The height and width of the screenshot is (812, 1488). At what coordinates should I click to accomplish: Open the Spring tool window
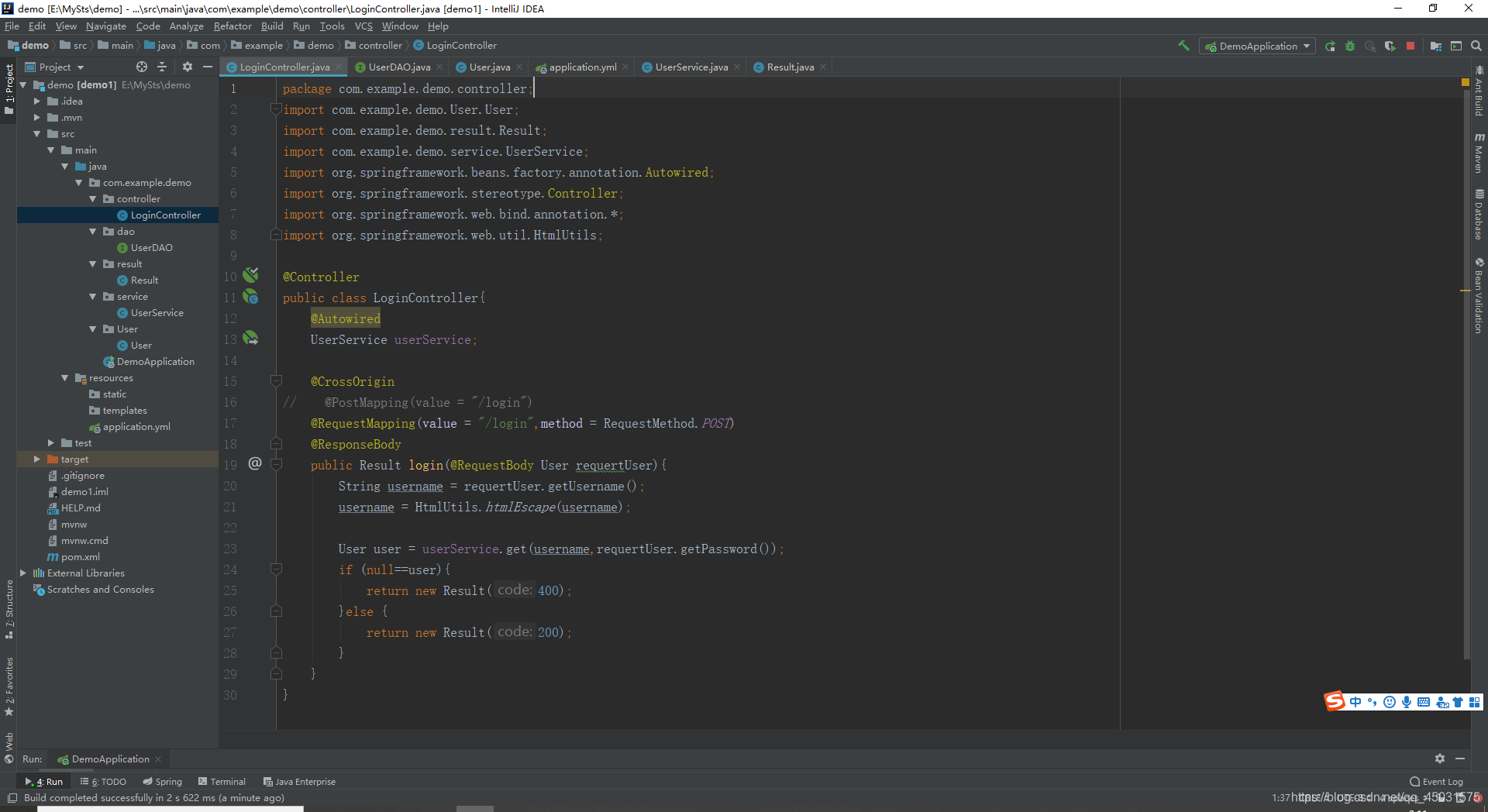[x=163, y=781]
